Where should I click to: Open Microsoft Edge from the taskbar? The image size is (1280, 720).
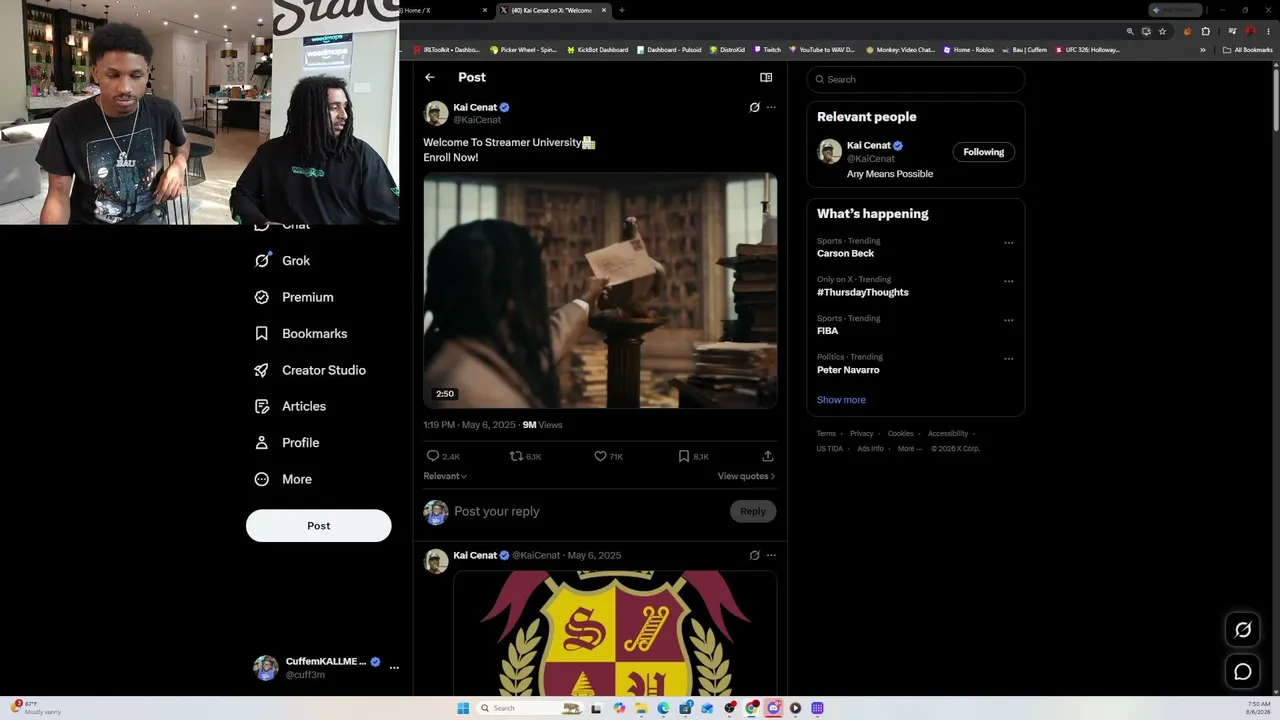tap(663, 708)
